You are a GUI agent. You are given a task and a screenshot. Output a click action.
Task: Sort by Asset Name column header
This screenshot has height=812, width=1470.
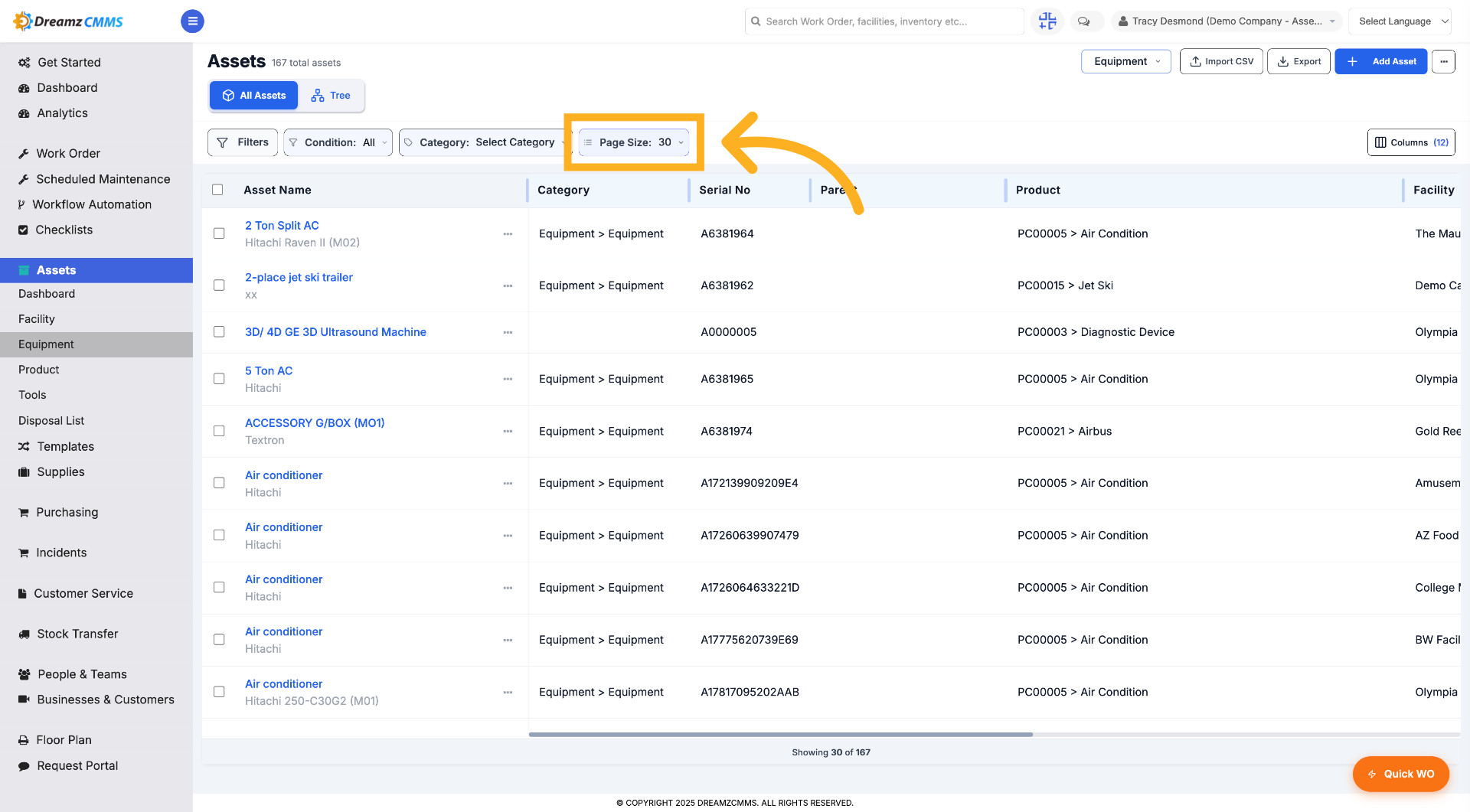click(x=277, y=190)
